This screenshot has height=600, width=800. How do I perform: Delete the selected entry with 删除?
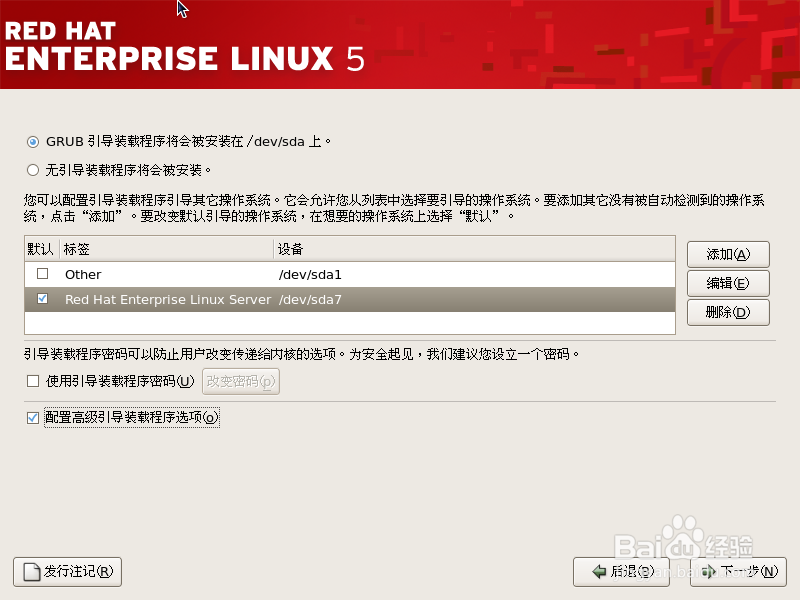click(x=728, y=312)
